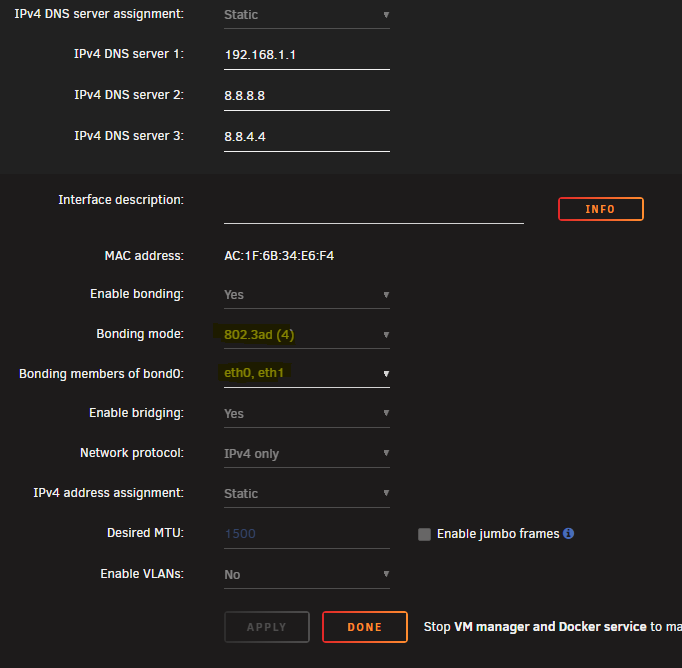682x668 pixels.
Task: Click the APPLY button
Action: (x=267, y=627)
